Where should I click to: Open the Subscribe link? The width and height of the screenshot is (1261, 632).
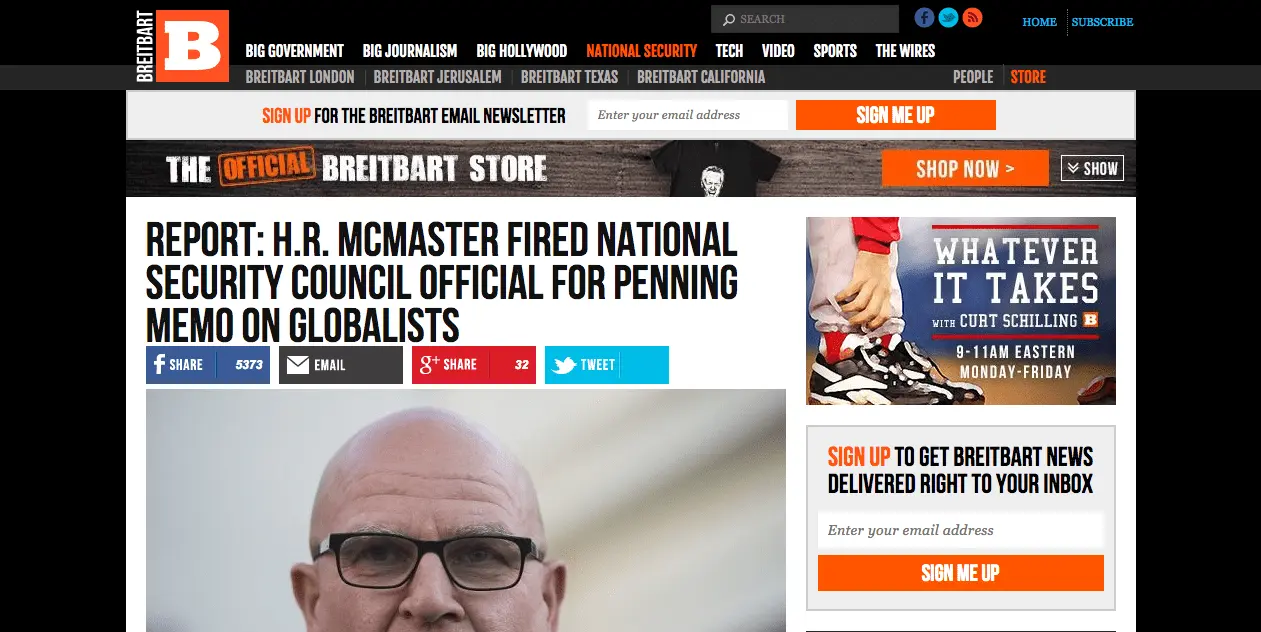coord(1102,22)
